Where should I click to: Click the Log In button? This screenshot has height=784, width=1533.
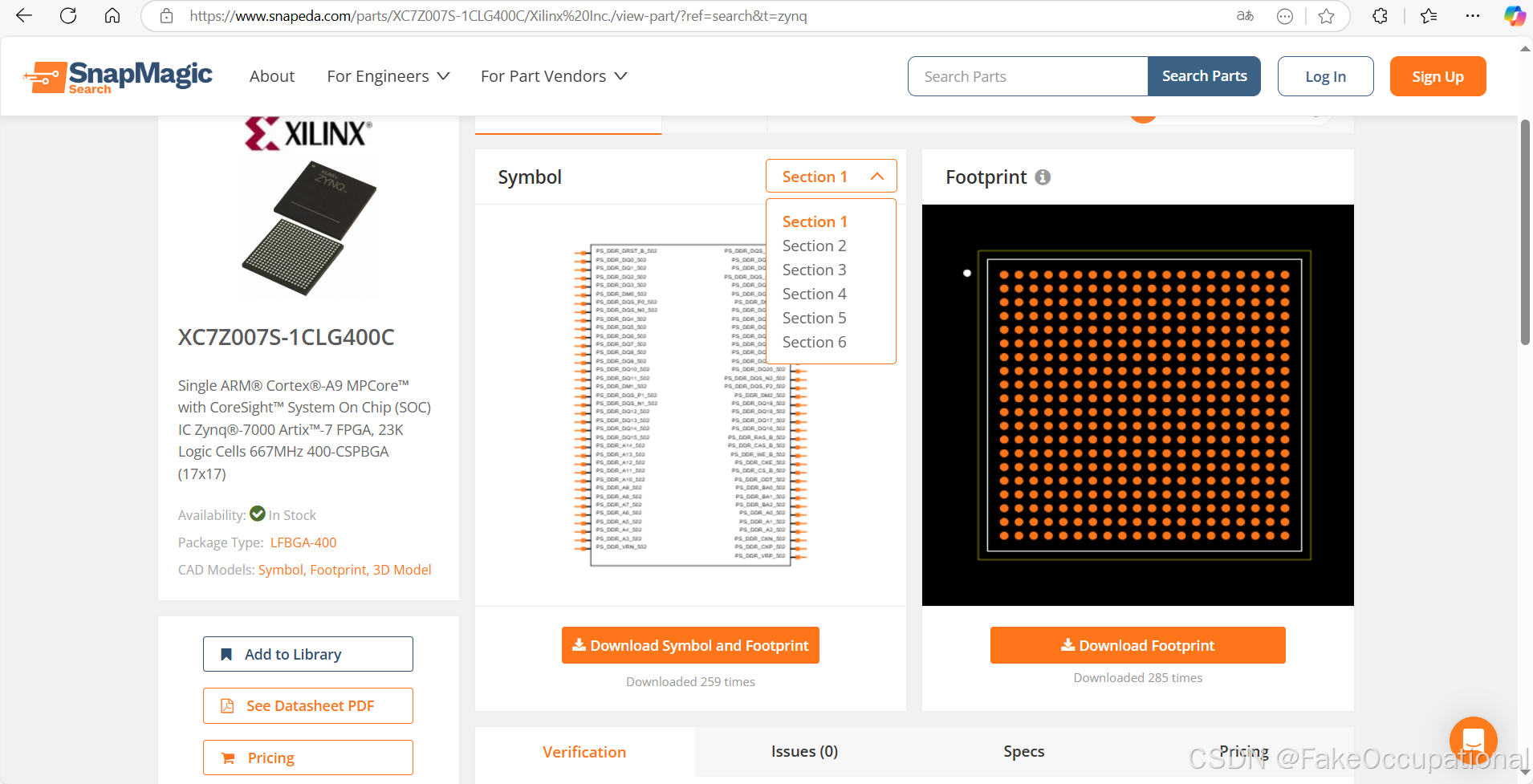(x=1326, y=76)
